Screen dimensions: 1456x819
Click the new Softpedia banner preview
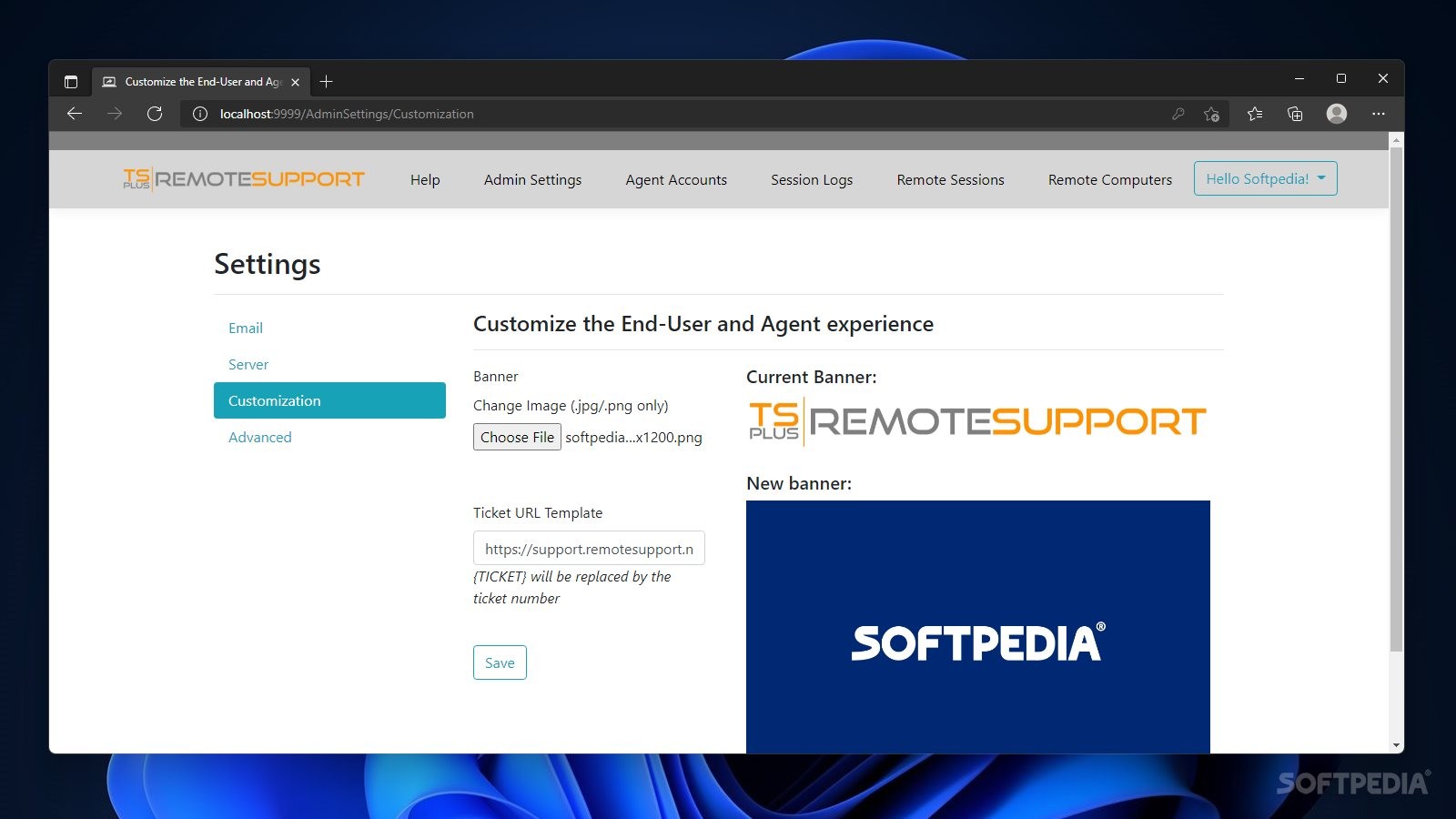[978, 627]
